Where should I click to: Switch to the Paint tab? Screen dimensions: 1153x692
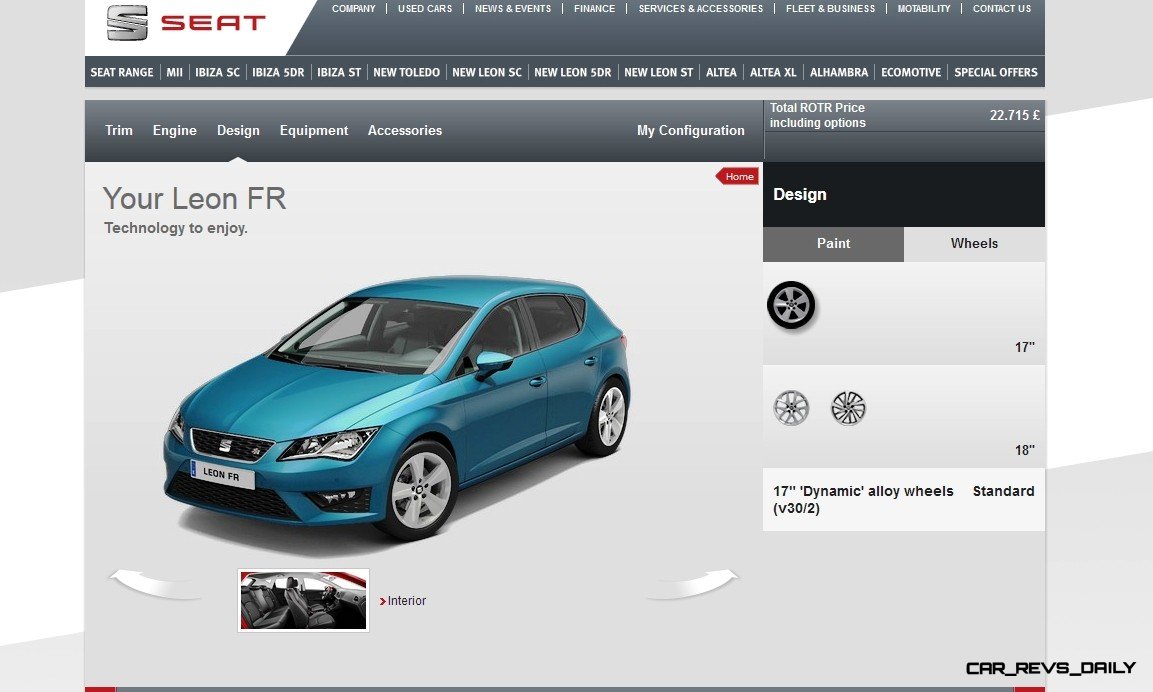click(x=833, y=244)
